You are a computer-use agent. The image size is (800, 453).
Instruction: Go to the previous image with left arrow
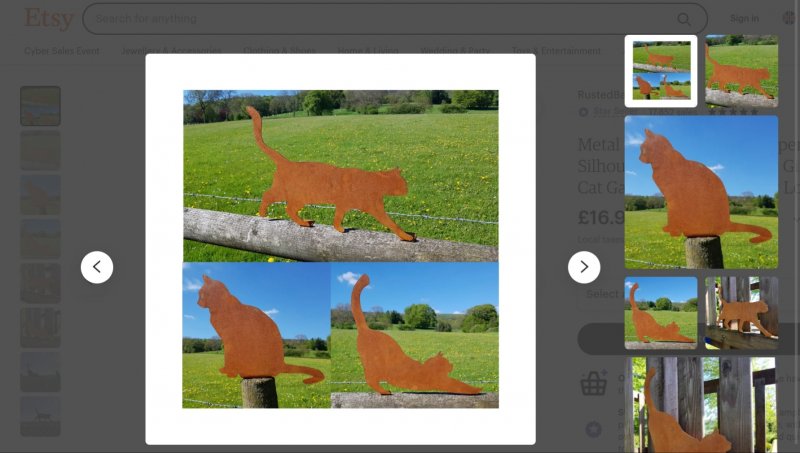(x=97, y=267)
